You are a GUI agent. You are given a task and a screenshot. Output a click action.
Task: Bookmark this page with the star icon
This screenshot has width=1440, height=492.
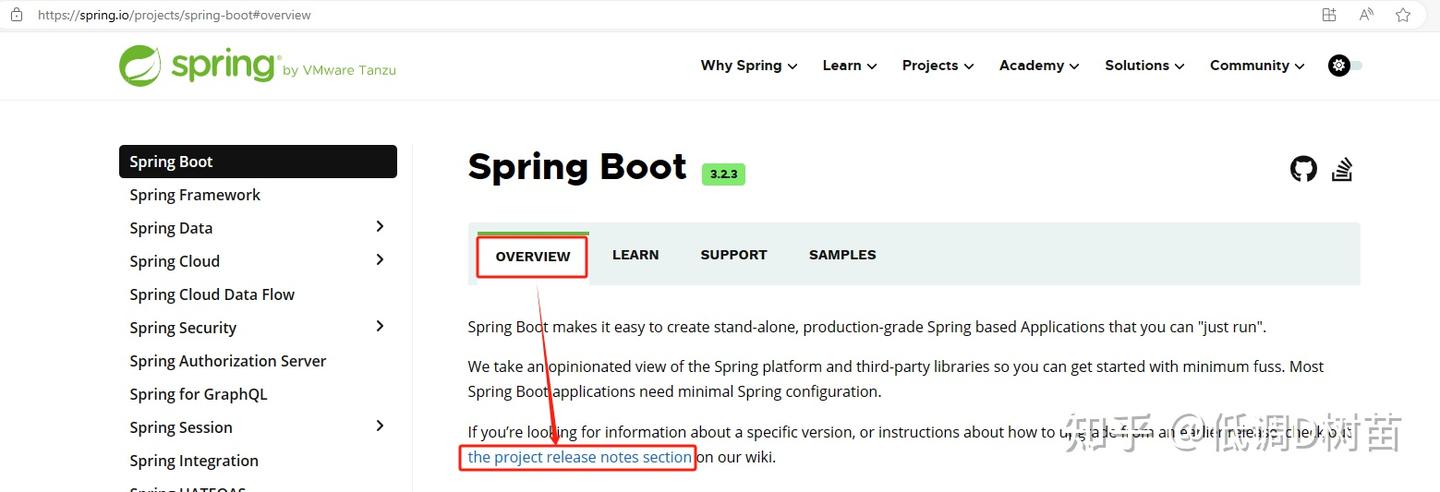tap(1403, 15)
